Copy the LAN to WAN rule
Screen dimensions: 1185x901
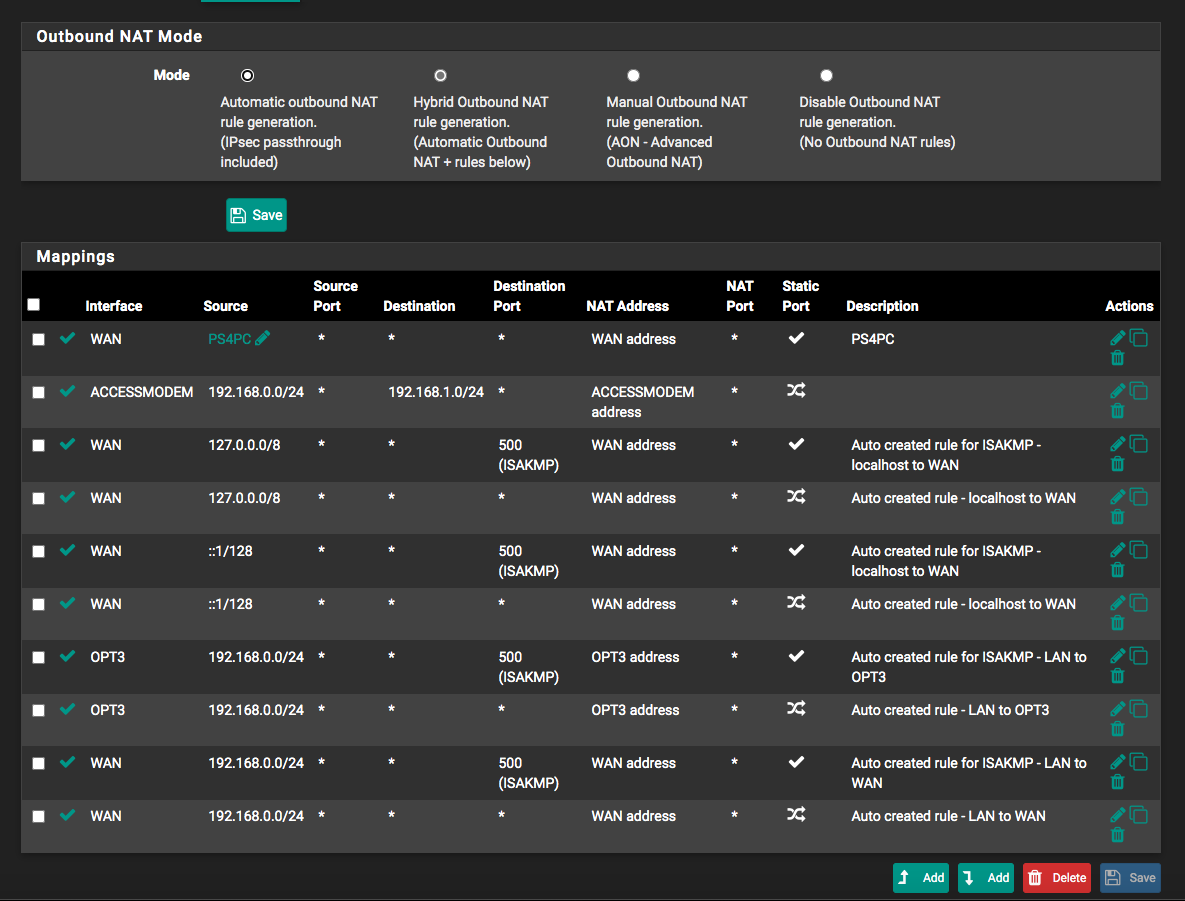pyautogui.click(x=1139, y=815)
